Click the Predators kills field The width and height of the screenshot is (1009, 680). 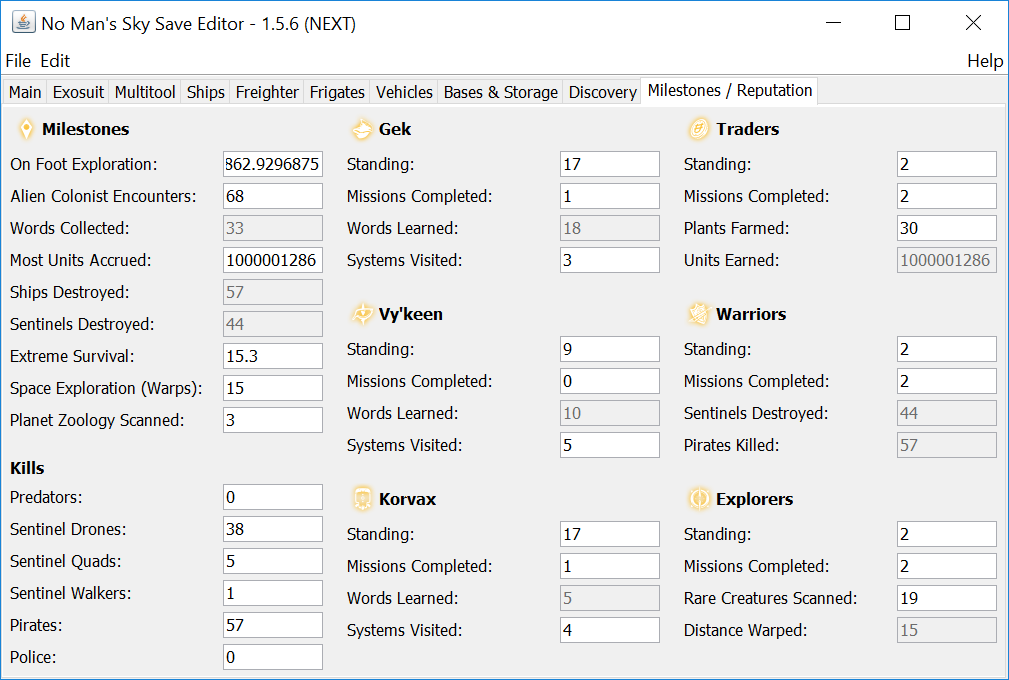273,497
